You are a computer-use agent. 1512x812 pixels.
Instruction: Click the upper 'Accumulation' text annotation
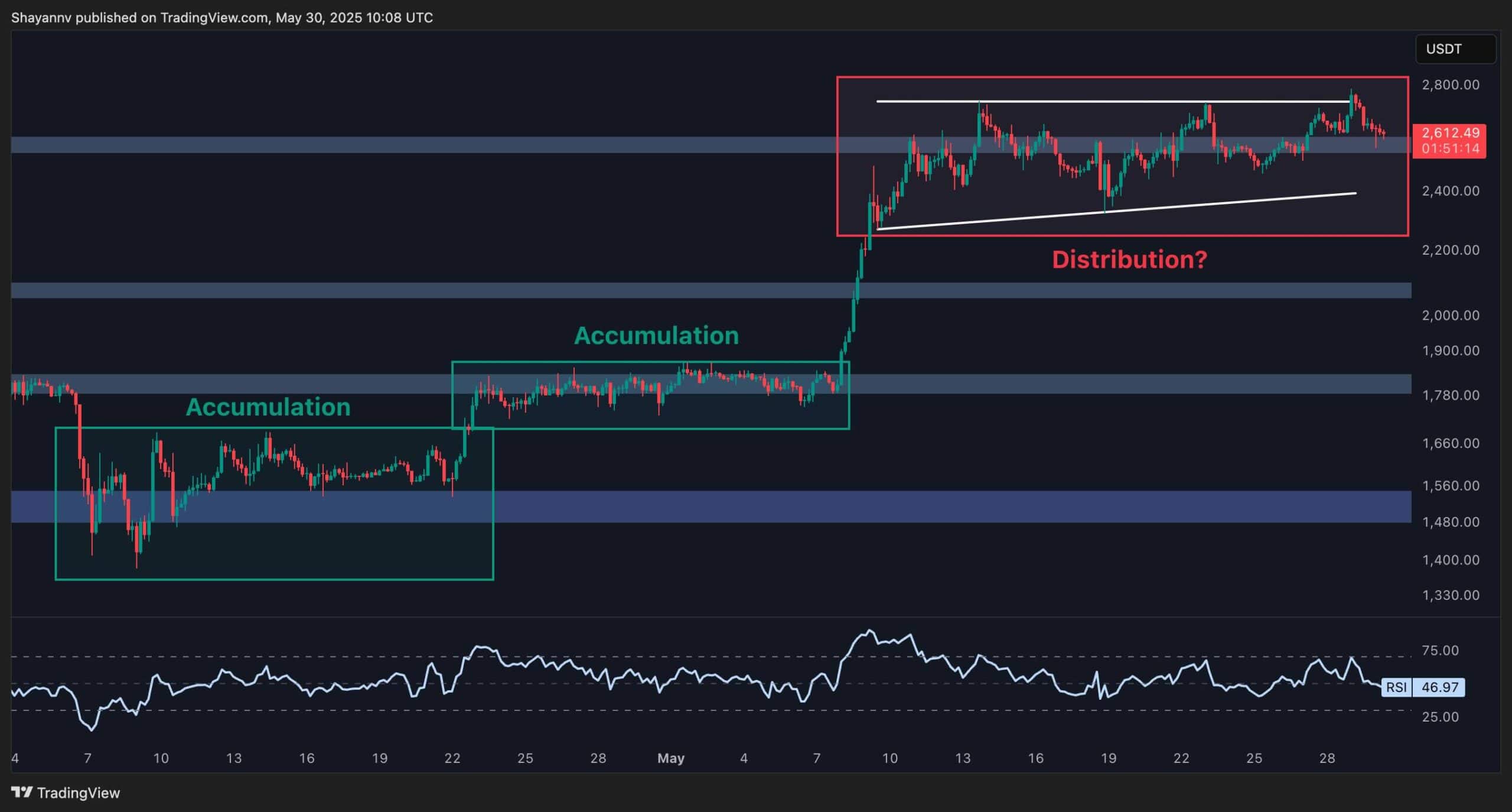pos(657,335)
